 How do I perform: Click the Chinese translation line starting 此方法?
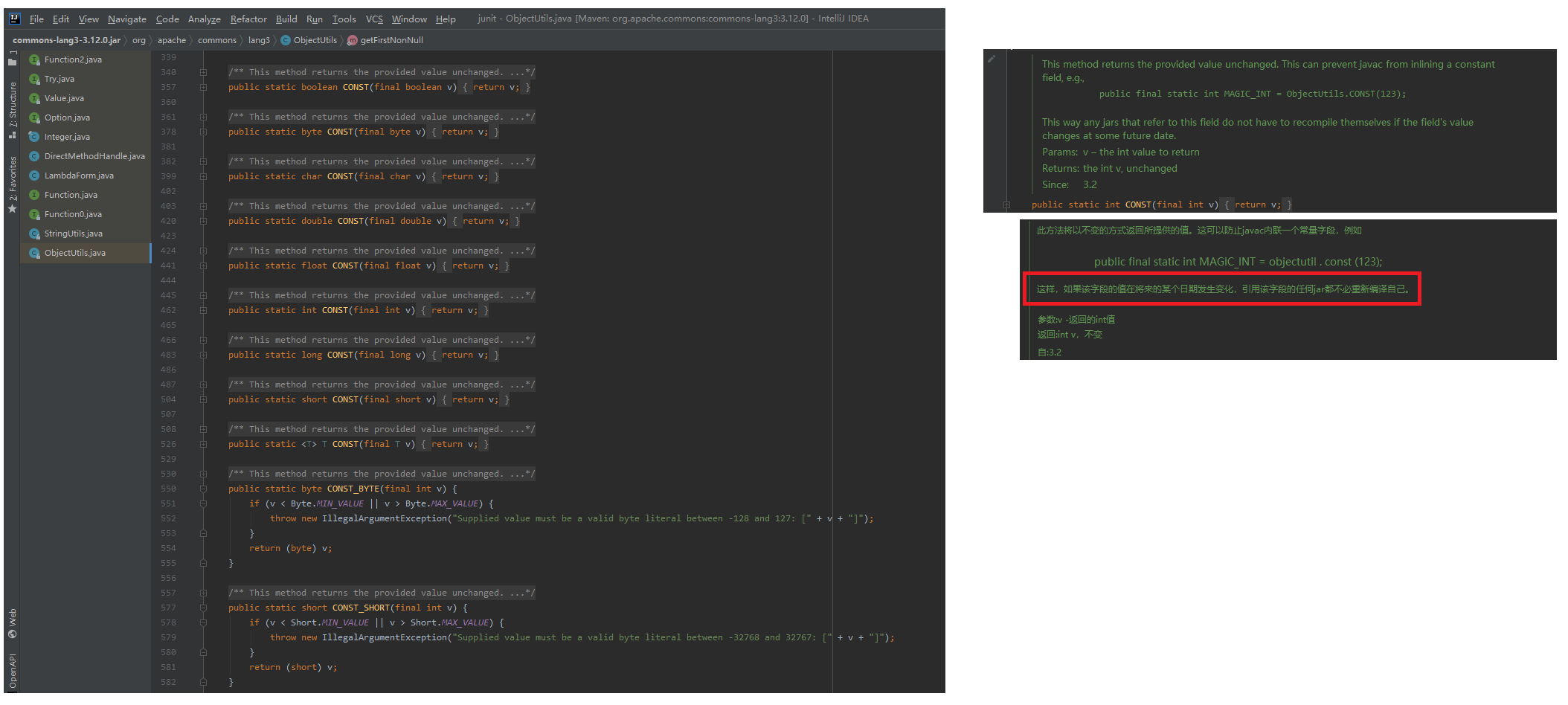point(1199,231)
